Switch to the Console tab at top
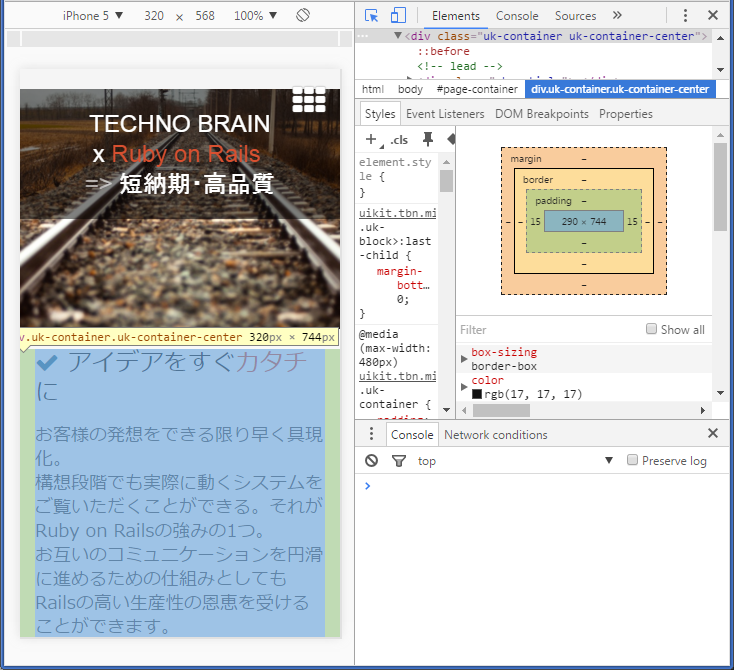This screenshot has height=670, width=734. pos(517,16)
